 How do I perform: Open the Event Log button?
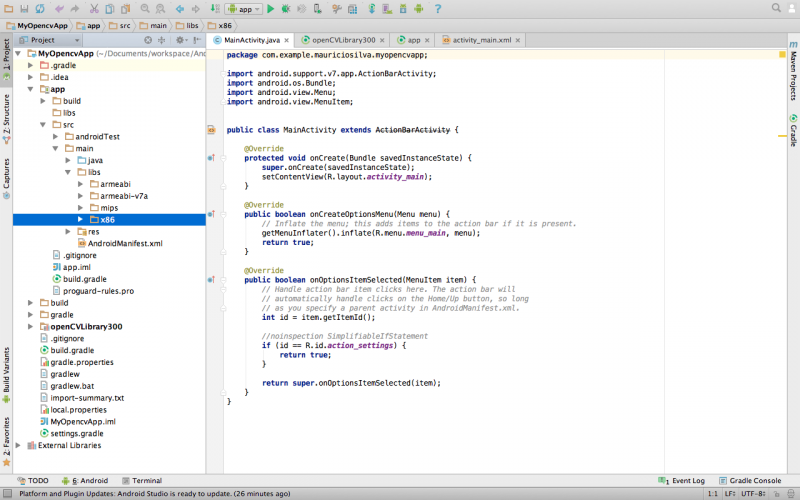pos(684,480)
